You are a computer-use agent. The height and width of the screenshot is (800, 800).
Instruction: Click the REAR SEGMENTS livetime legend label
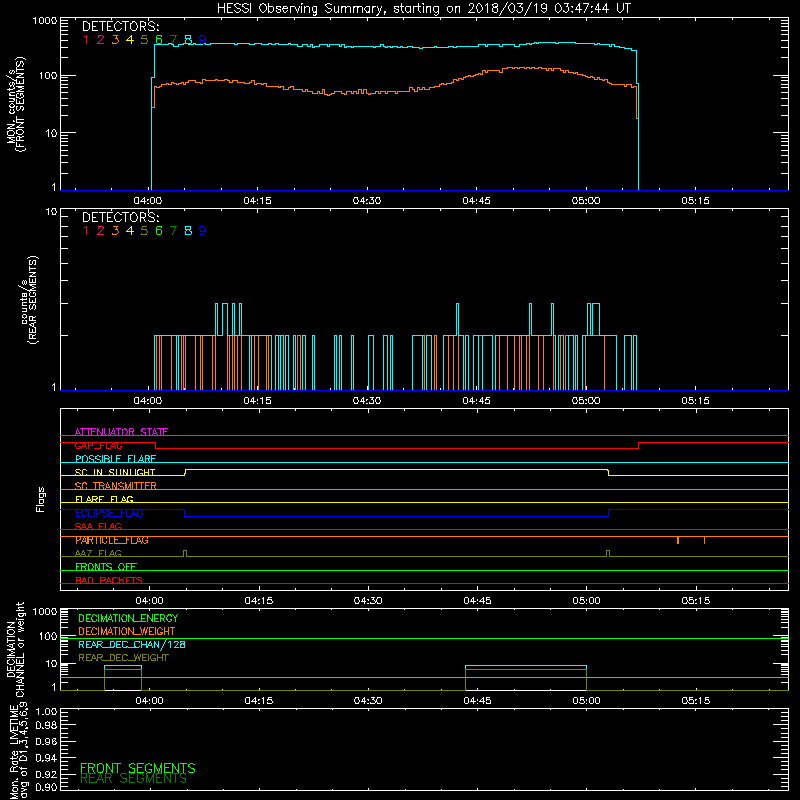134,779
